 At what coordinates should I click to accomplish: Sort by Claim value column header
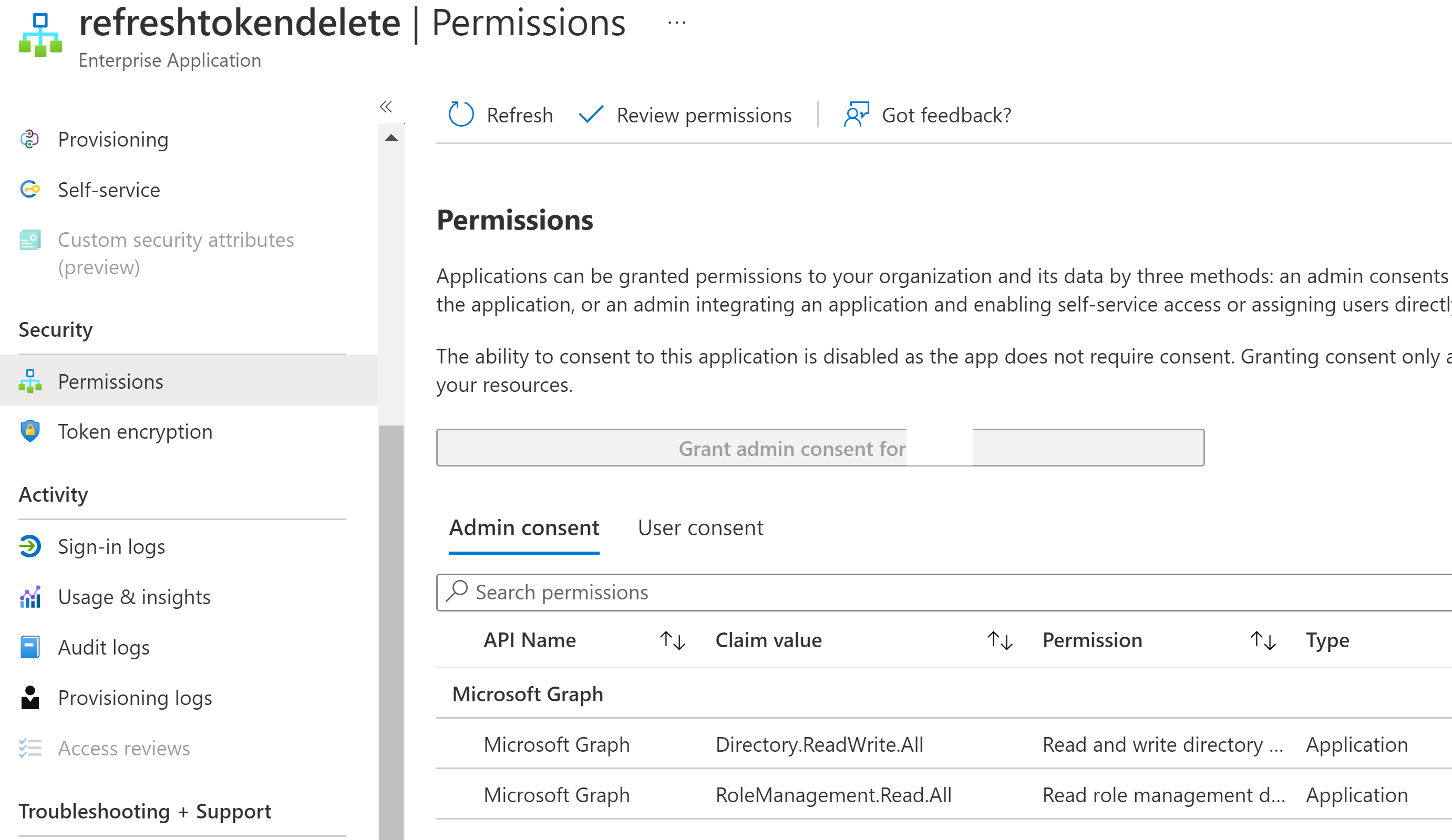(769, 640)
